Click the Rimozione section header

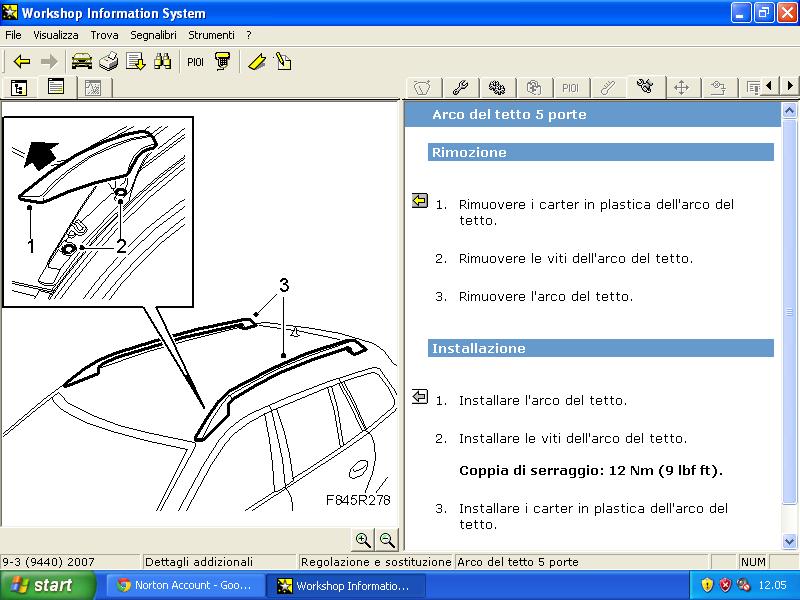click(601, 152)
